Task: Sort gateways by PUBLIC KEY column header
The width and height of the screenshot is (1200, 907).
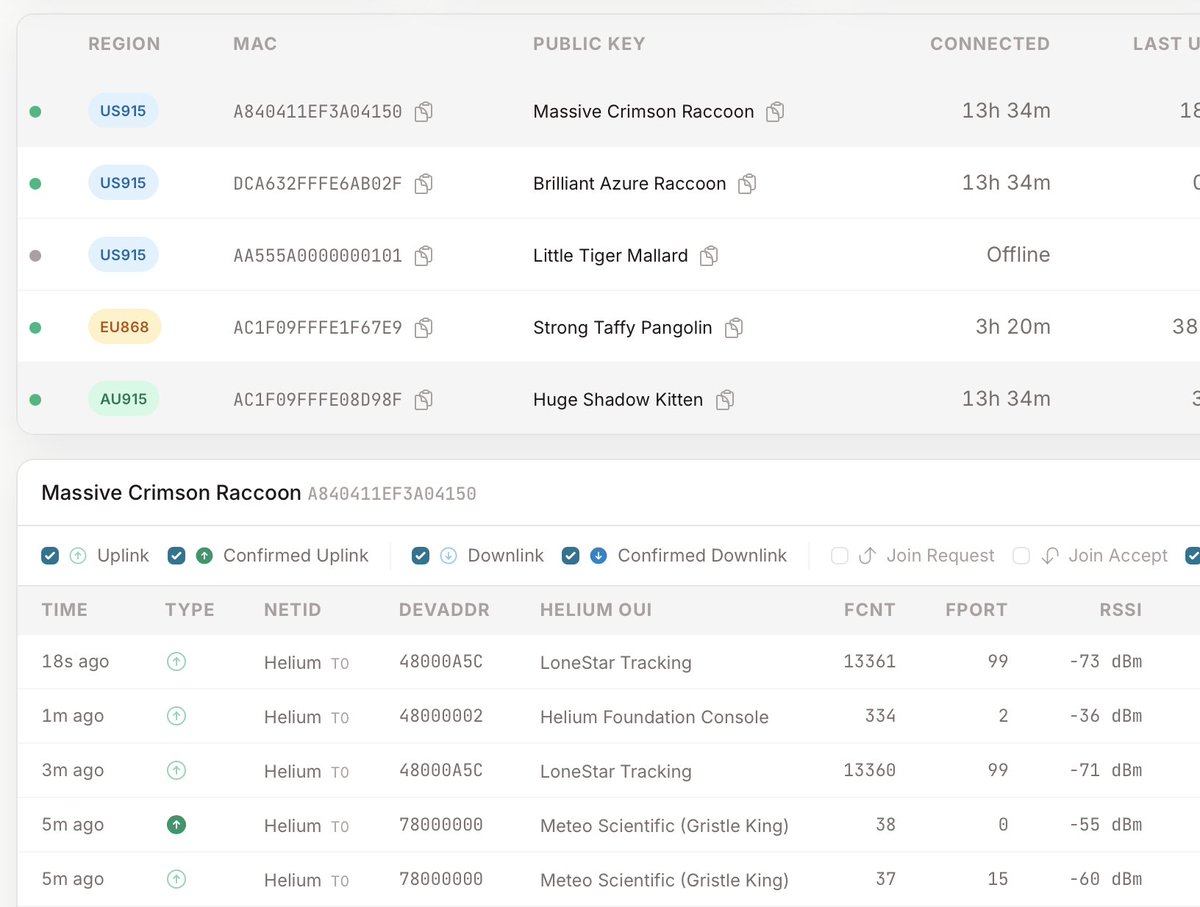Action: tap(589, 44)
